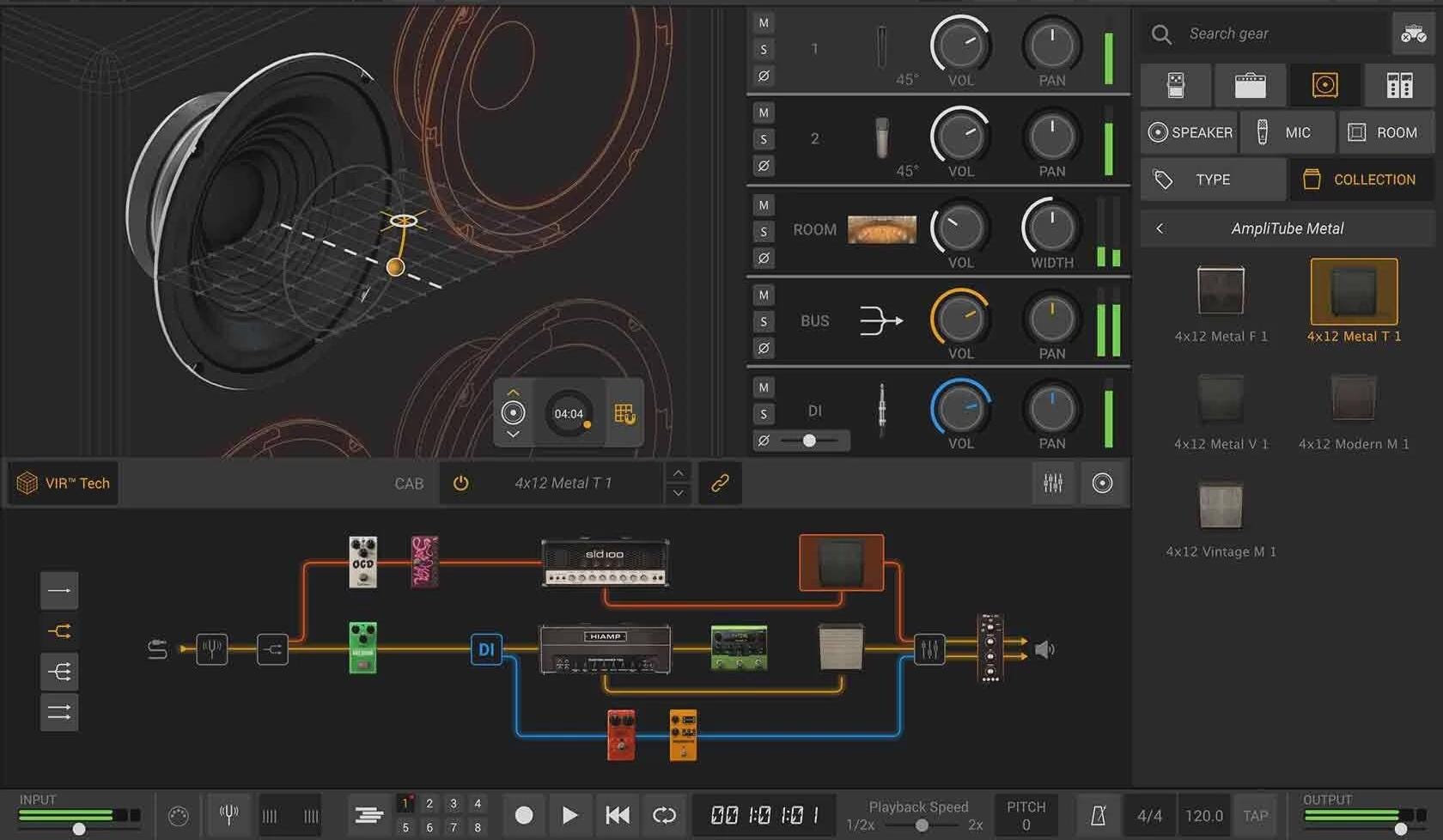Select track 2 in the recorder
Screen dimensions: 1443x840
tap(429, 804)
